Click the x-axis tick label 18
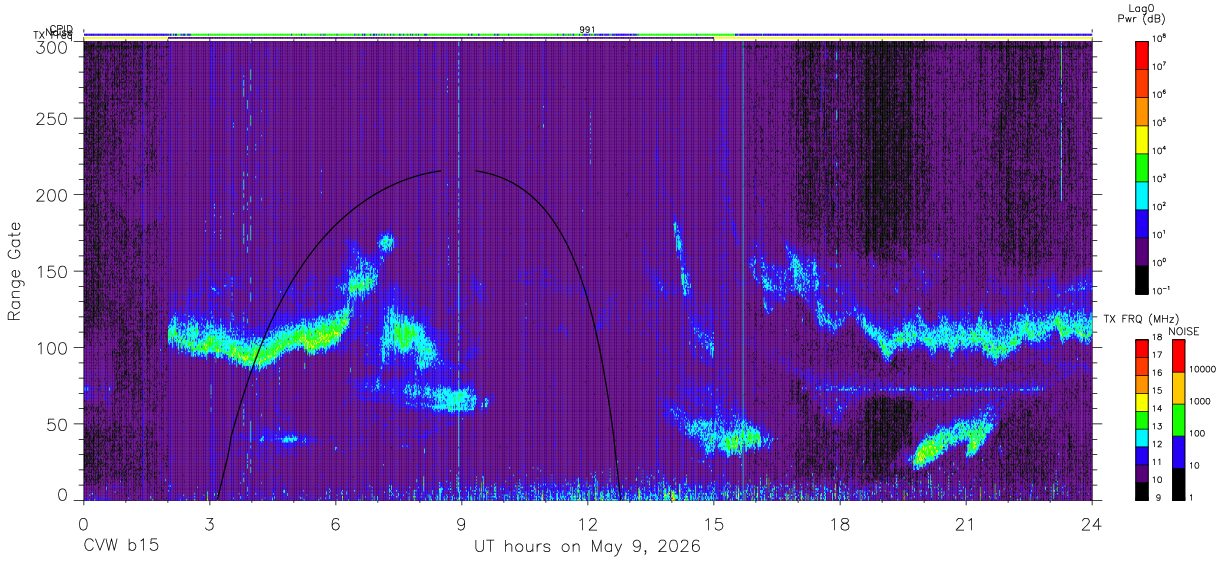The image size is (1228, 567). tap(840, 523)
